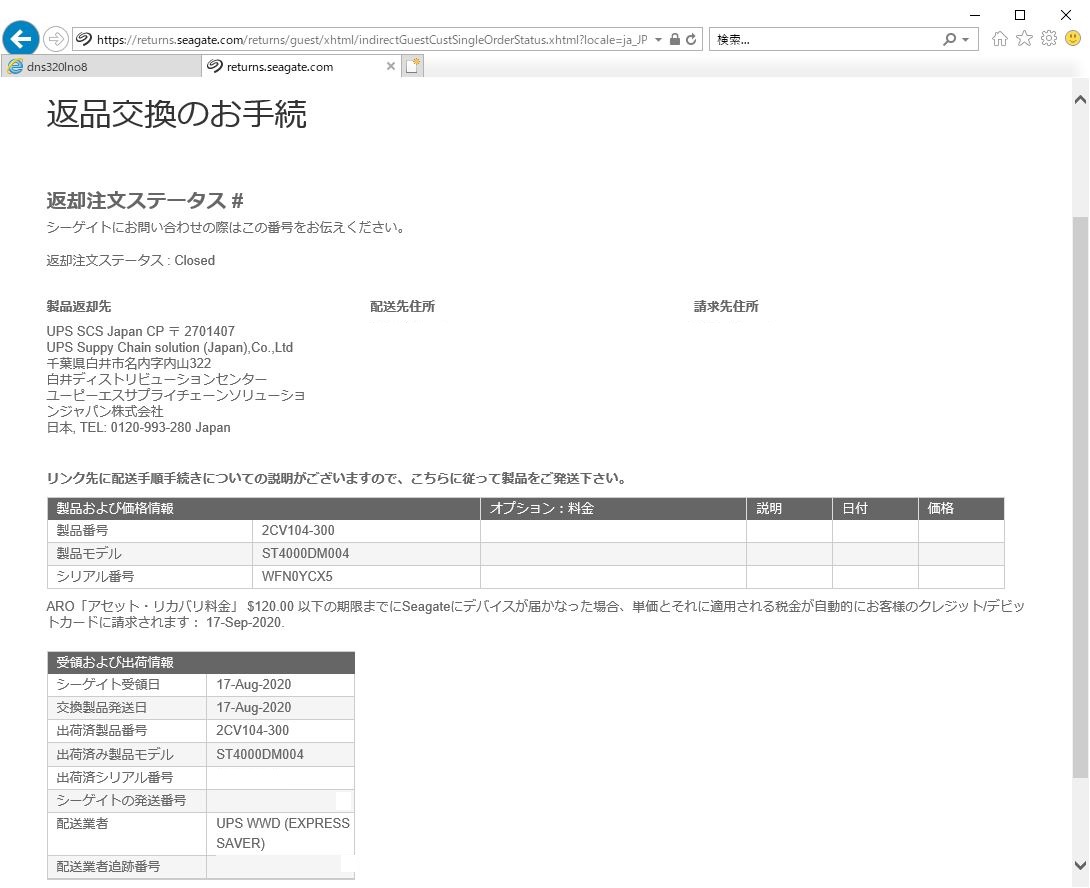This screenshot has height=888, width=1090.
Task: Click the 製品返却先 label
Action: point(79,307)
